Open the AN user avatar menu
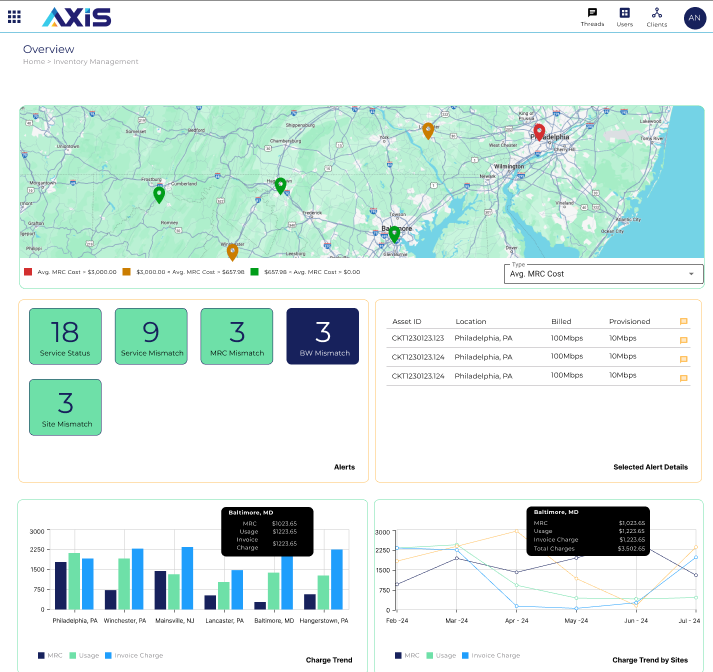Screen dimensions: 713x672 point(694,18)
